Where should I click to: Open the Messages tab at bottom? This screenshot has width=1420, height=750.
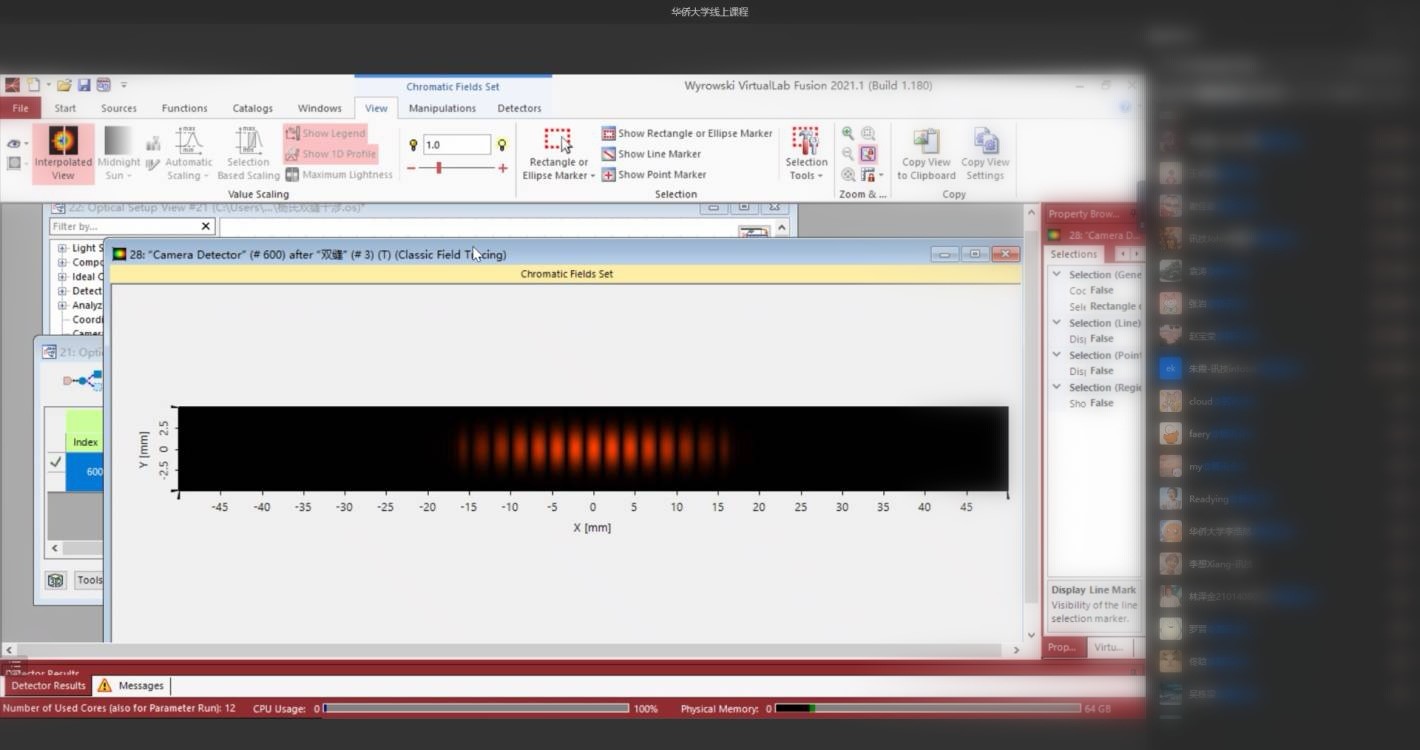(x=132, y=686)
